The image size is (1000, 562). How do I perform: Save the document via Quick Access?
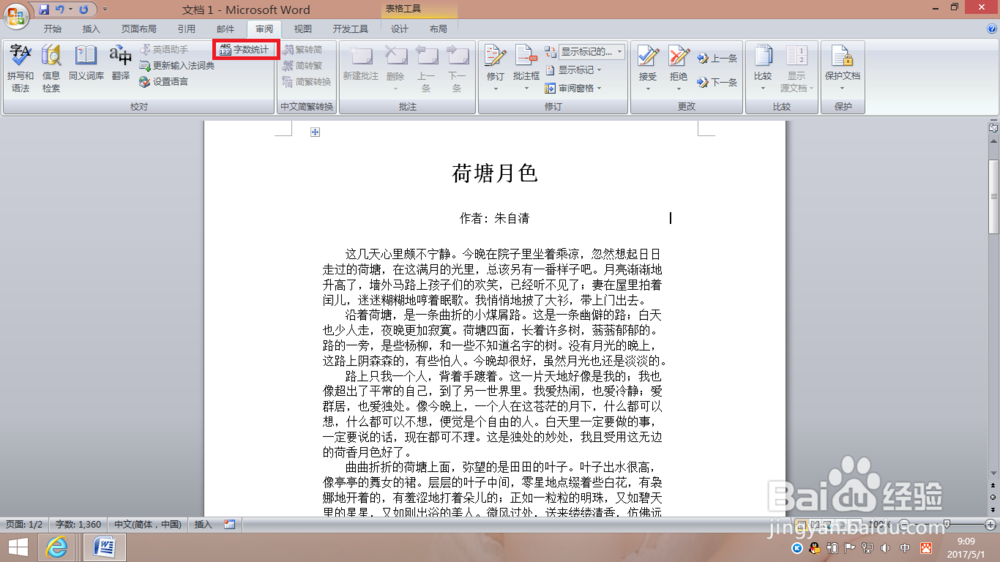tap(43, 9)
